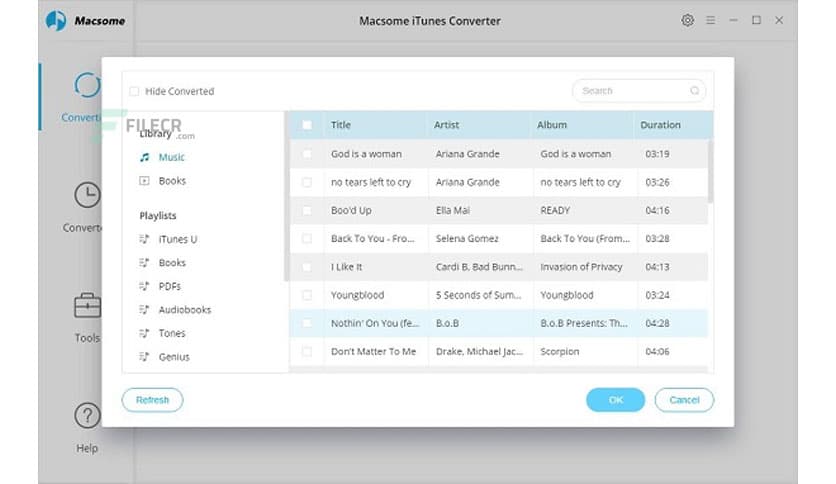
Task: Click the iTunes U playlist icon
Action: point(144,239)
